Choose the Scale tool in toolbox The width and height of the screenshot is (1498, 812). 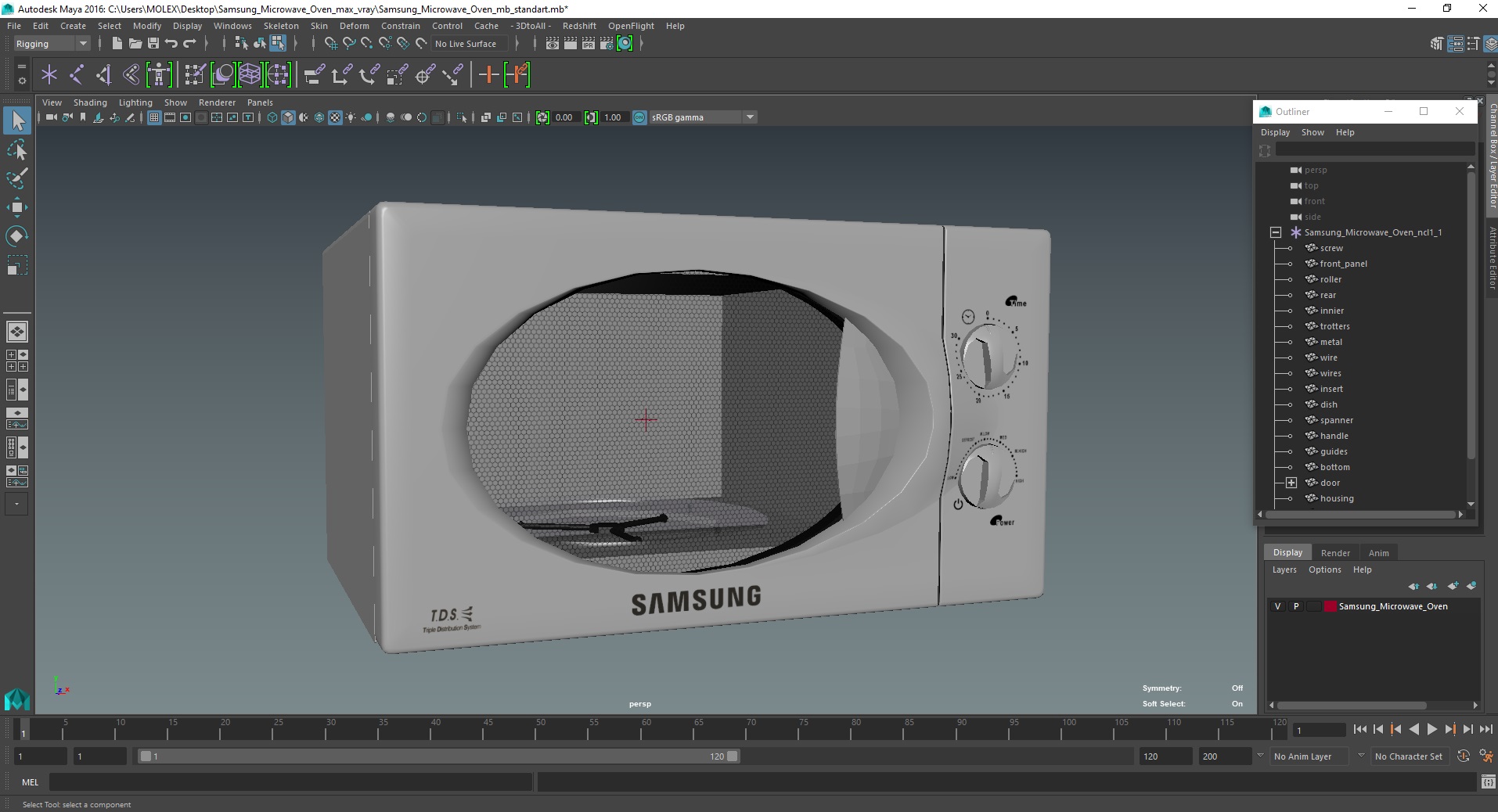17,265
